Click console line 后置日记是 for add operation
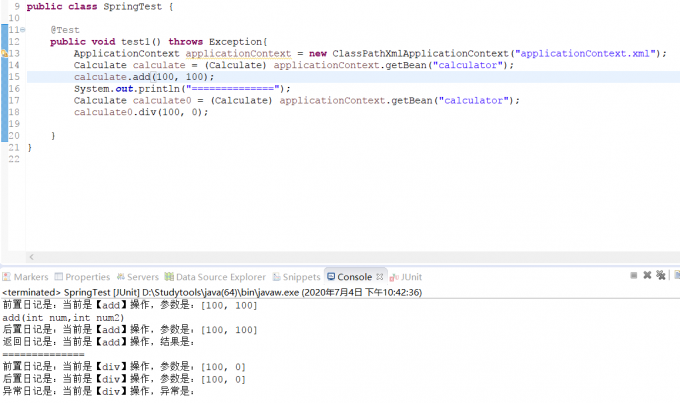The width and height of the screenshot is (680, 403). (130, 330)
